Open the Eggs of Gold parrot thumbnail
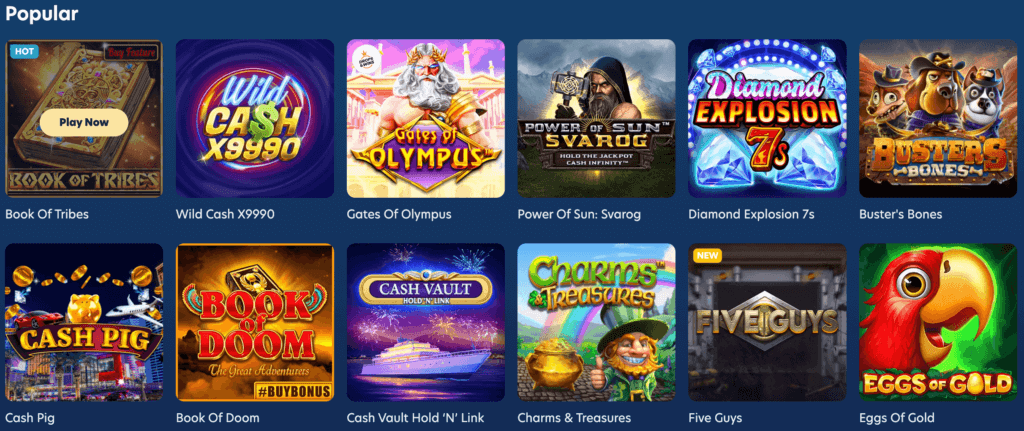 tap(938, 323)
